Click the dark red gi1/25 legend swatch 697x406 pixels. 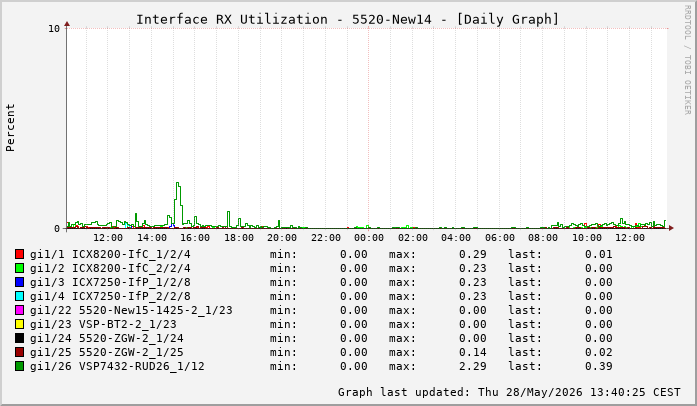click(x=19, y=352)
